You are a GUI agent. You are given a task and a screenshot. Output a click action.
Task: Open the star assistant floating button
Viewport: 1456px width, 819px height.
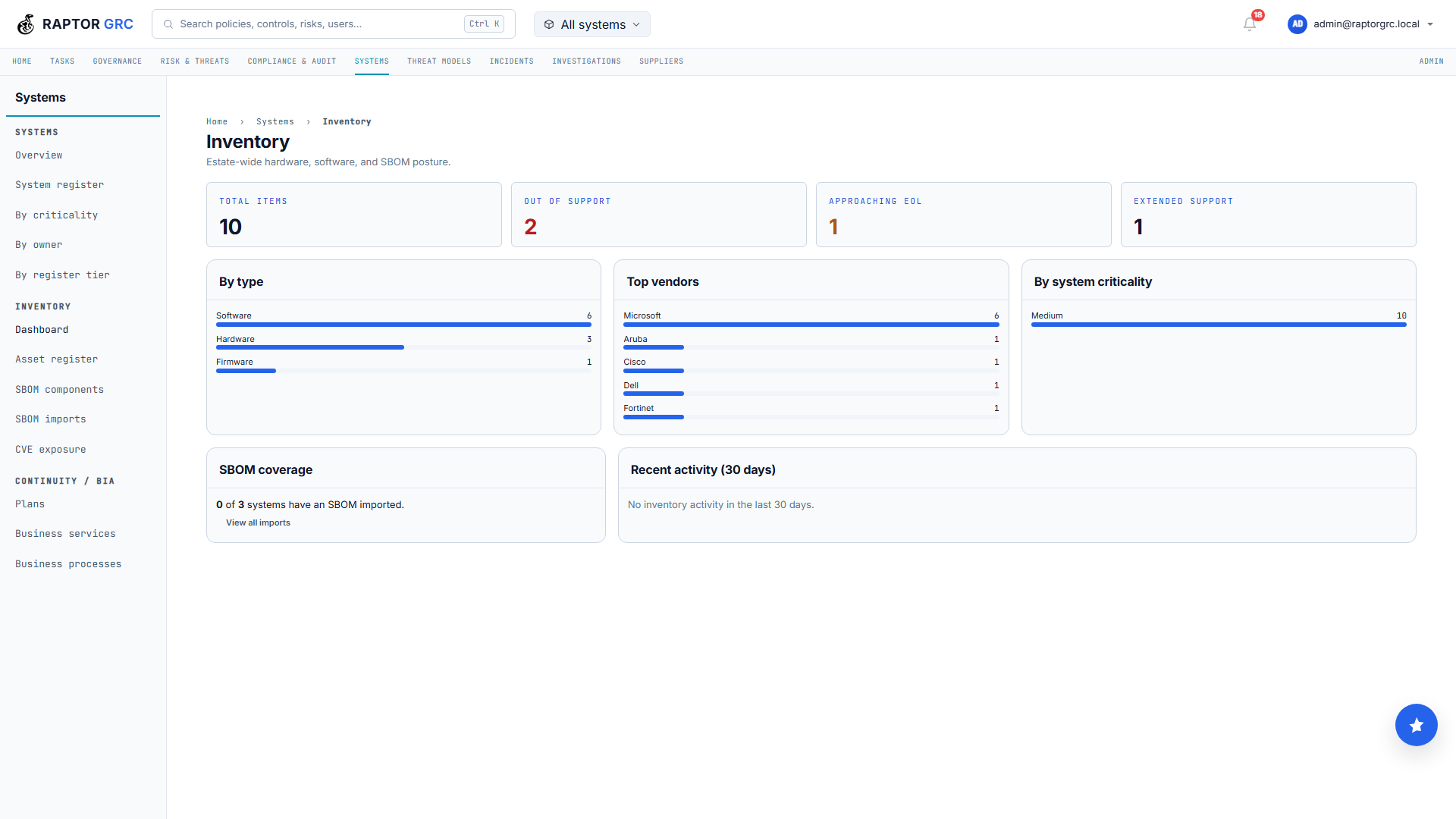1416,725
